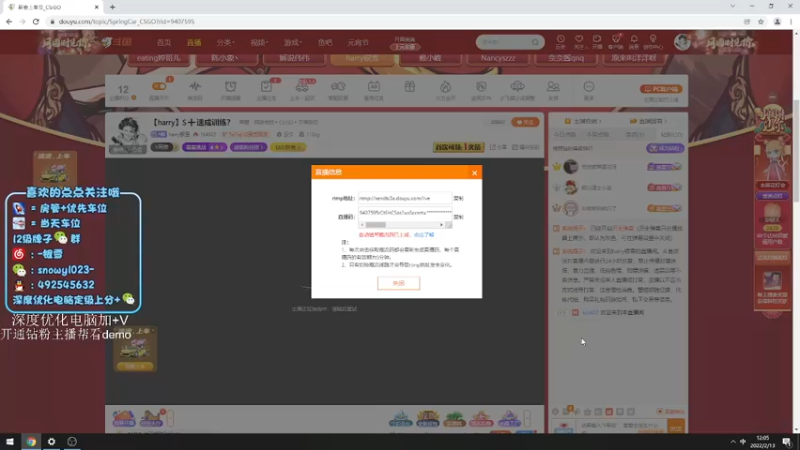Toggle the live stream switch in toolbar
800x450 pixels.
159,87
